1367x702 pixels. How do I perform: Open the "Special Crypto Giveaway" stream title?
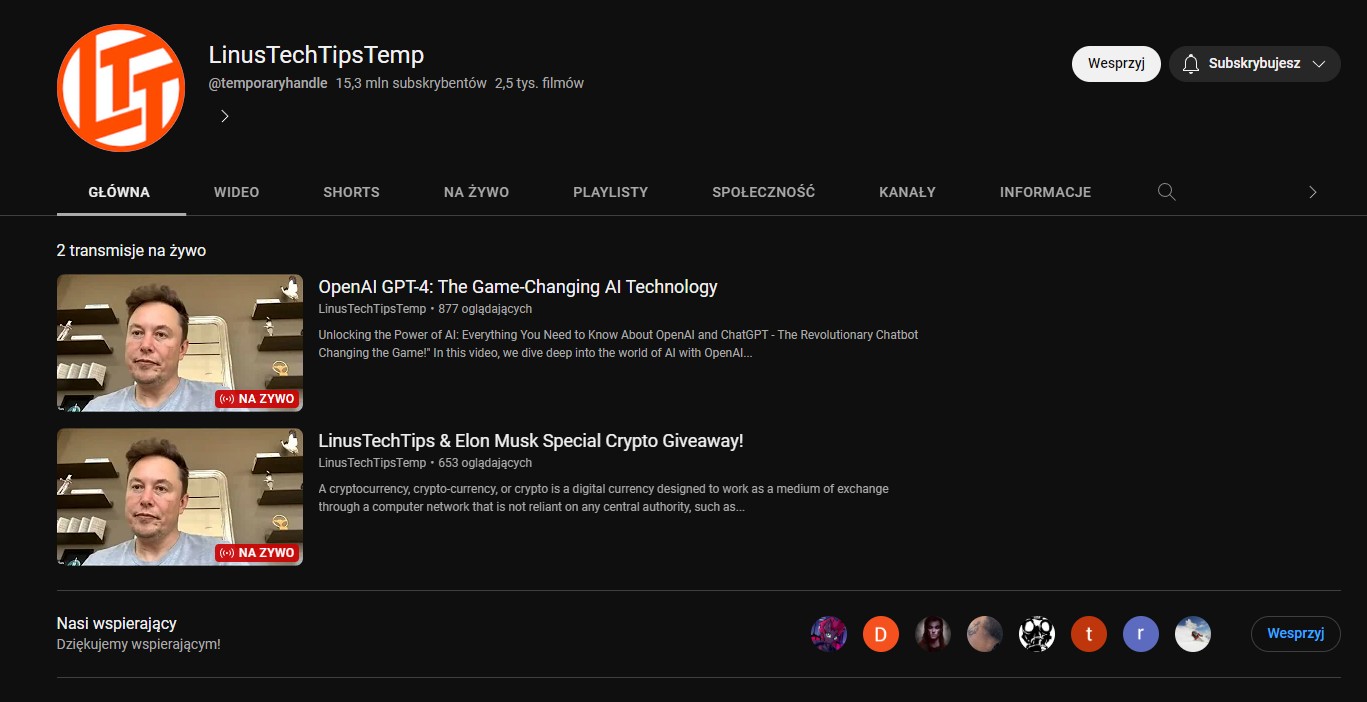(x=530, y=441)
